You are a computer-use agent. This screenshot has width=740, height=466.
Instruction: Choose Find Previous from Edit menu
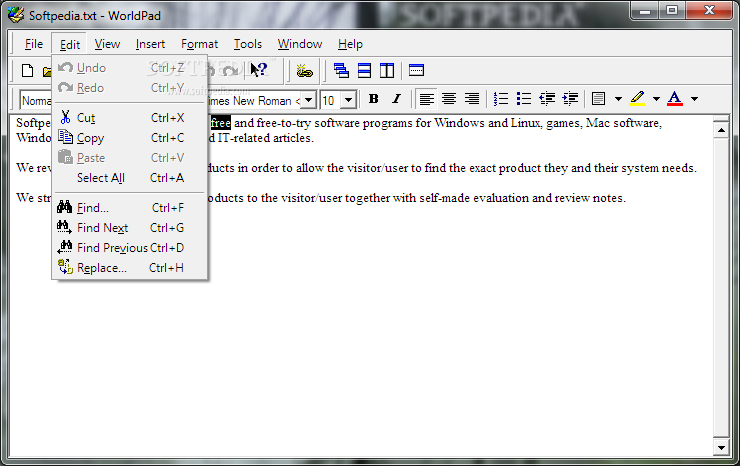130,248
